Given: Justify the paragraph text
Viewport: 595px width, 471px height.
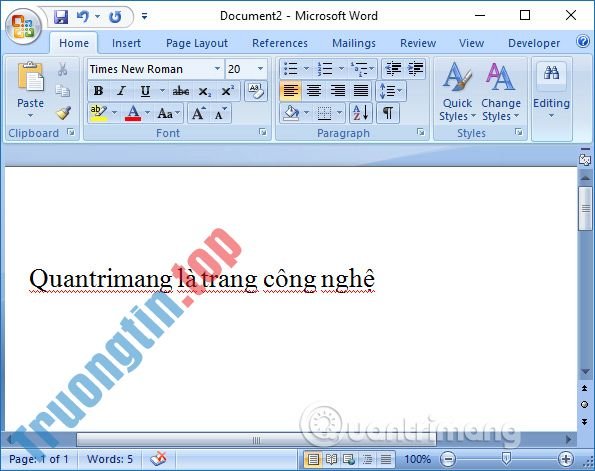Looking at the screenshot, I should (361, 91).
